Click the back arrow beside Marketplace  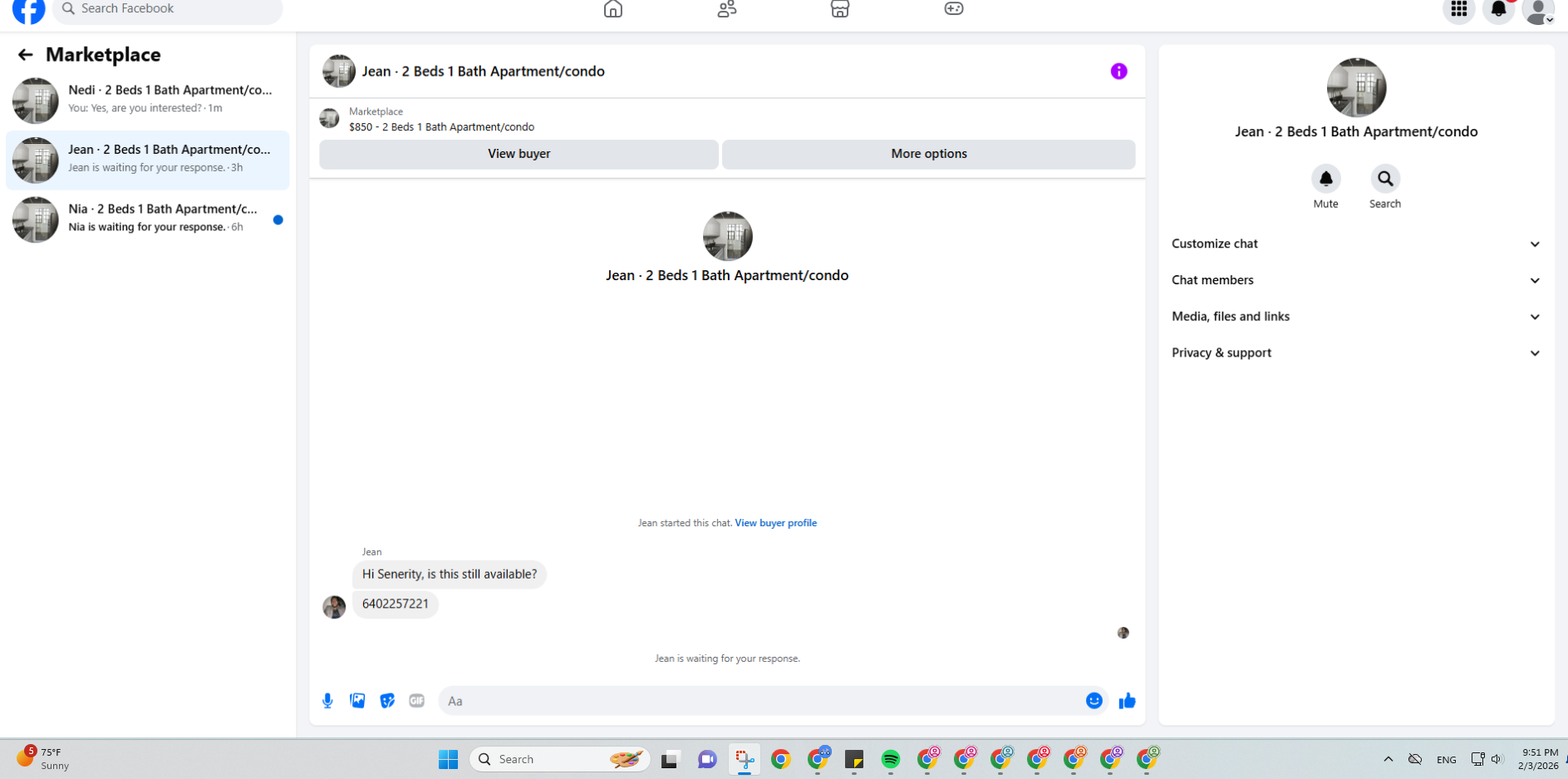click(25, 55)
